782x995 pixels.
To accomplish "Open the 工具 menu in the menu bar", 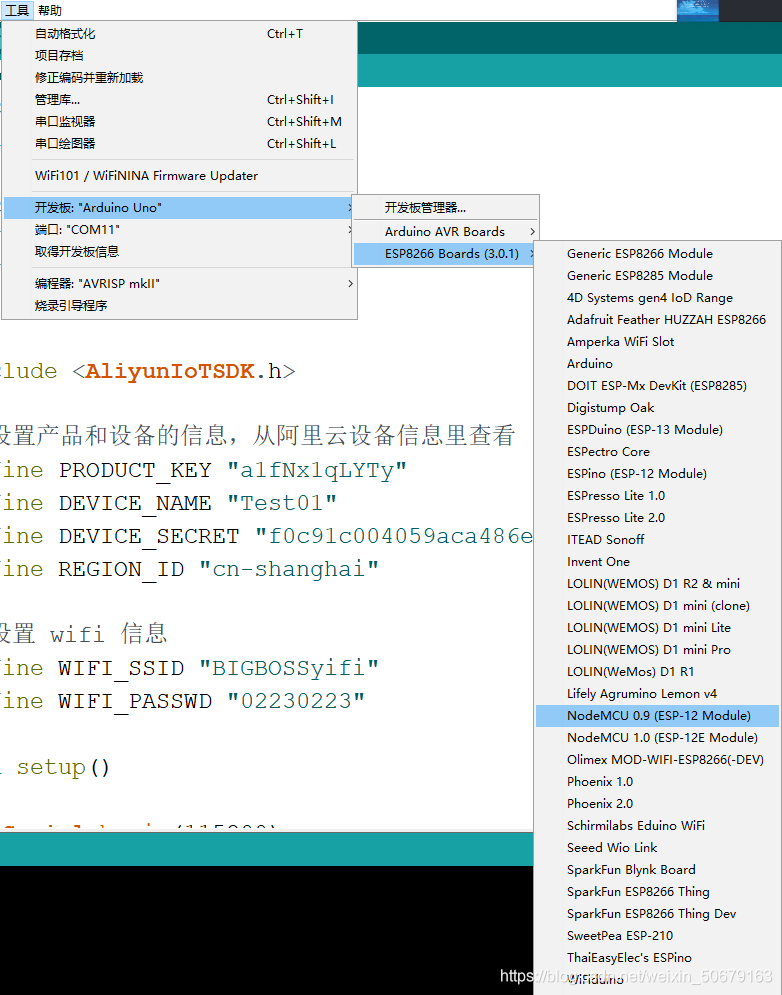I will tap(17, 10).
